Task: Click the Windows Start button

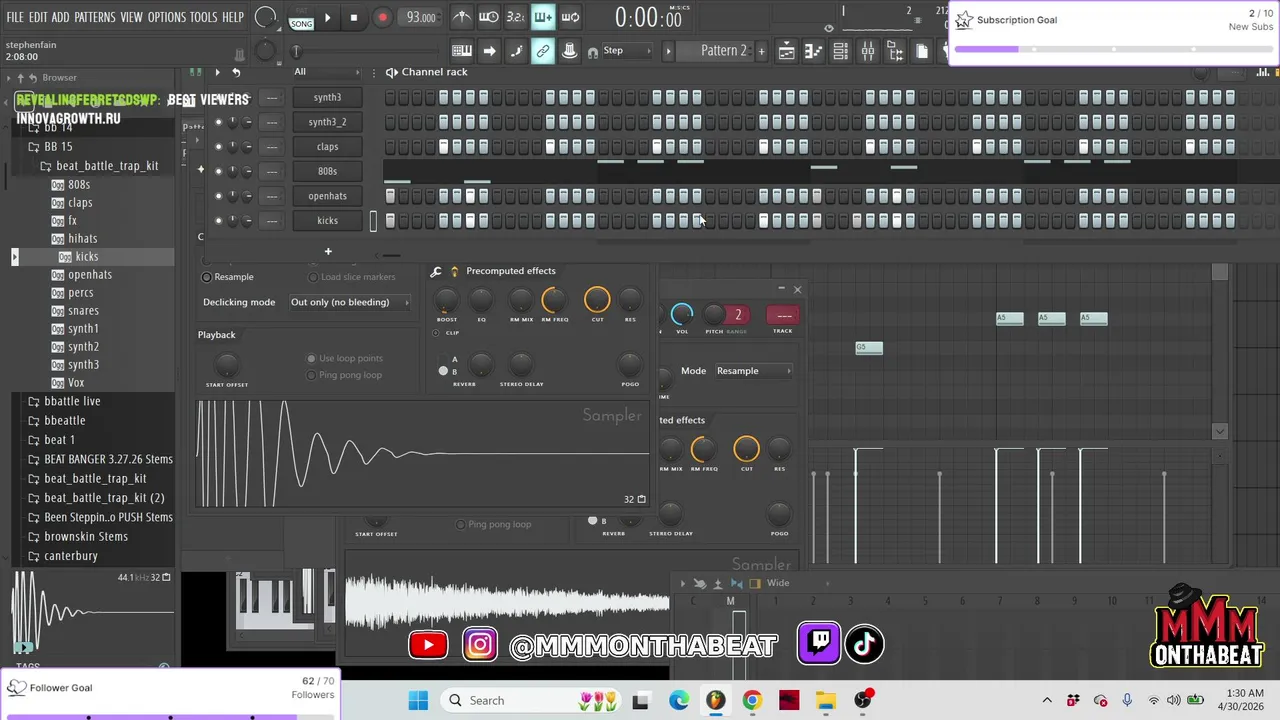Action: 418,700
